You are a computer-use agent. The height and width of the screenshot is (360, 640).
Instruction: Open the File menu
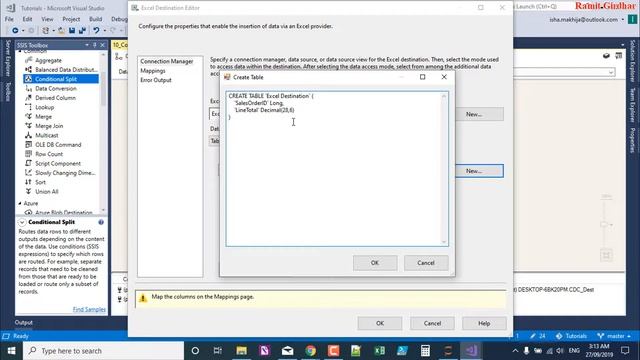[x=9, y=19]
